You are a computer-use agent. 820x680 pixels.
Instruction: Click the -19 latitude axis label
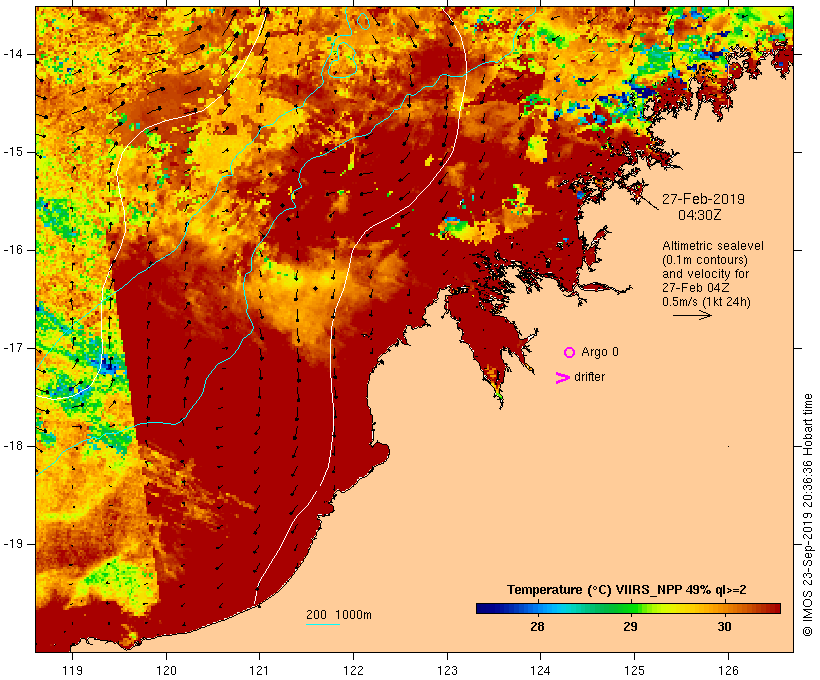click(x=13, y=544)
